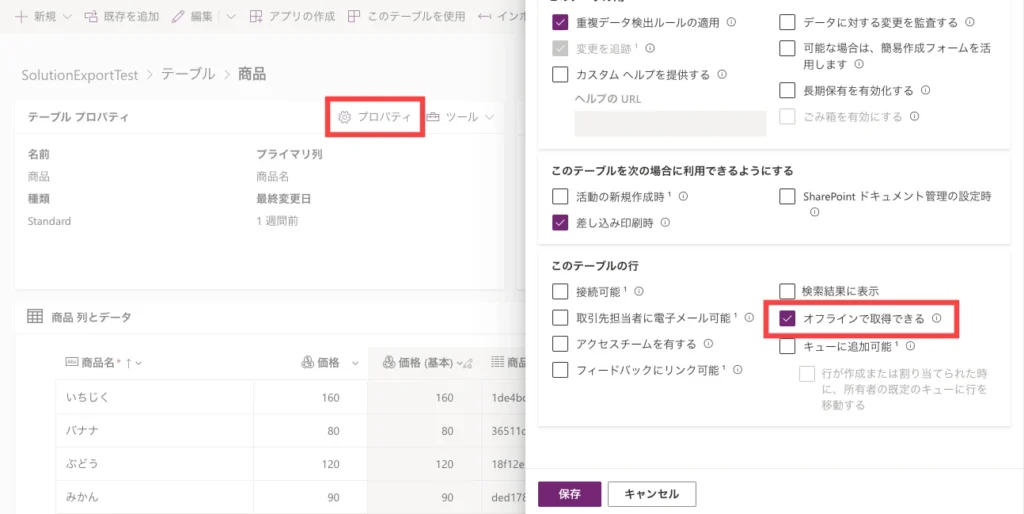The width and height of the screenshot is (1024, 514).
Task: Click the table icon beside 商品 列とデータ
Action: tap(35, 317)
